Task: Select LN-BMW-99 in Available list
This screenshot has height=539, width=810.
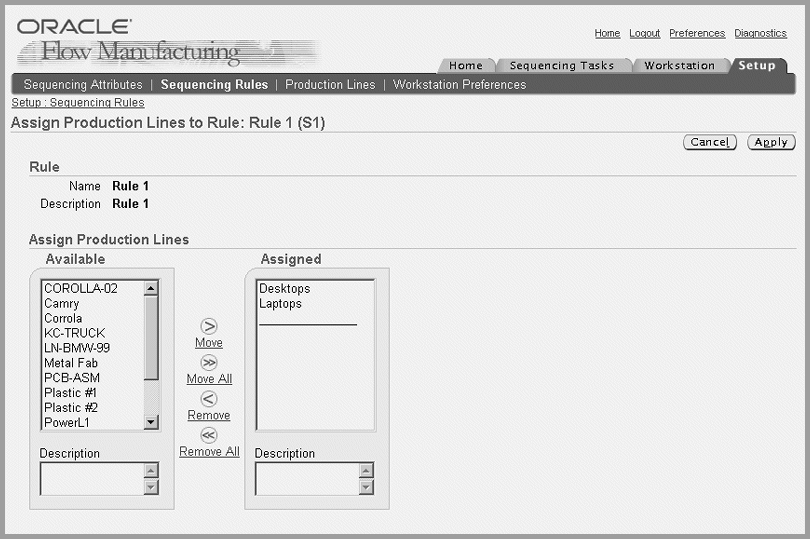Action: pyautogui.click(x=93, y=348)
